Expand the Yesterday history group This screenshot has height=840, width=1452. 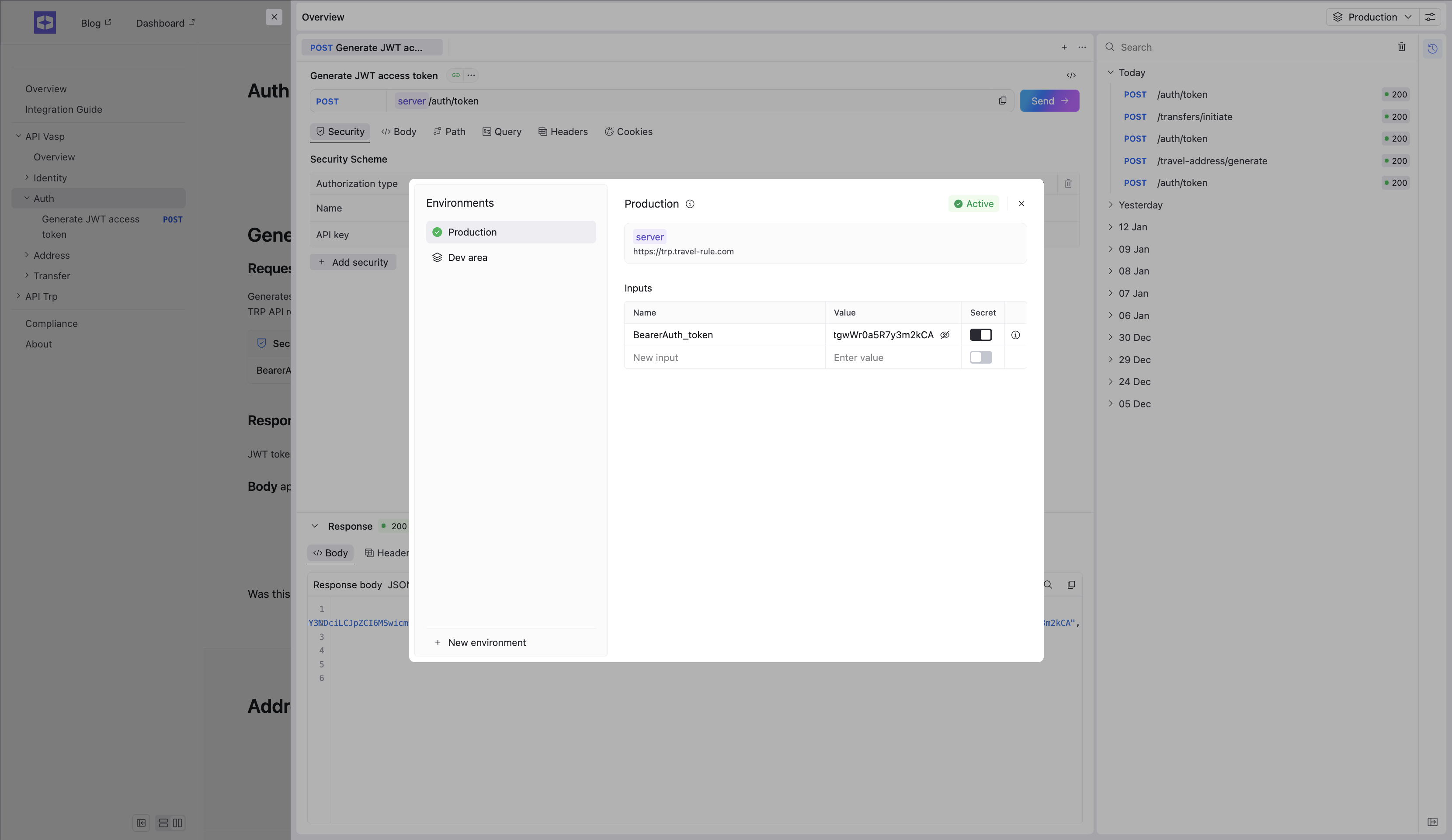[x=1140, y=205]
